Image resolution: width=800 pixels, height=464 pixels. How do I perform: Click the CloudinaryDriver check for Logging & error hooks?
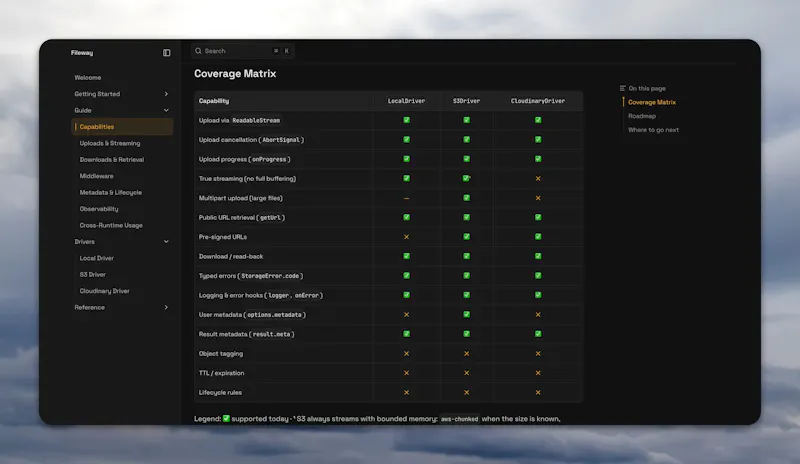click(538, 295)
